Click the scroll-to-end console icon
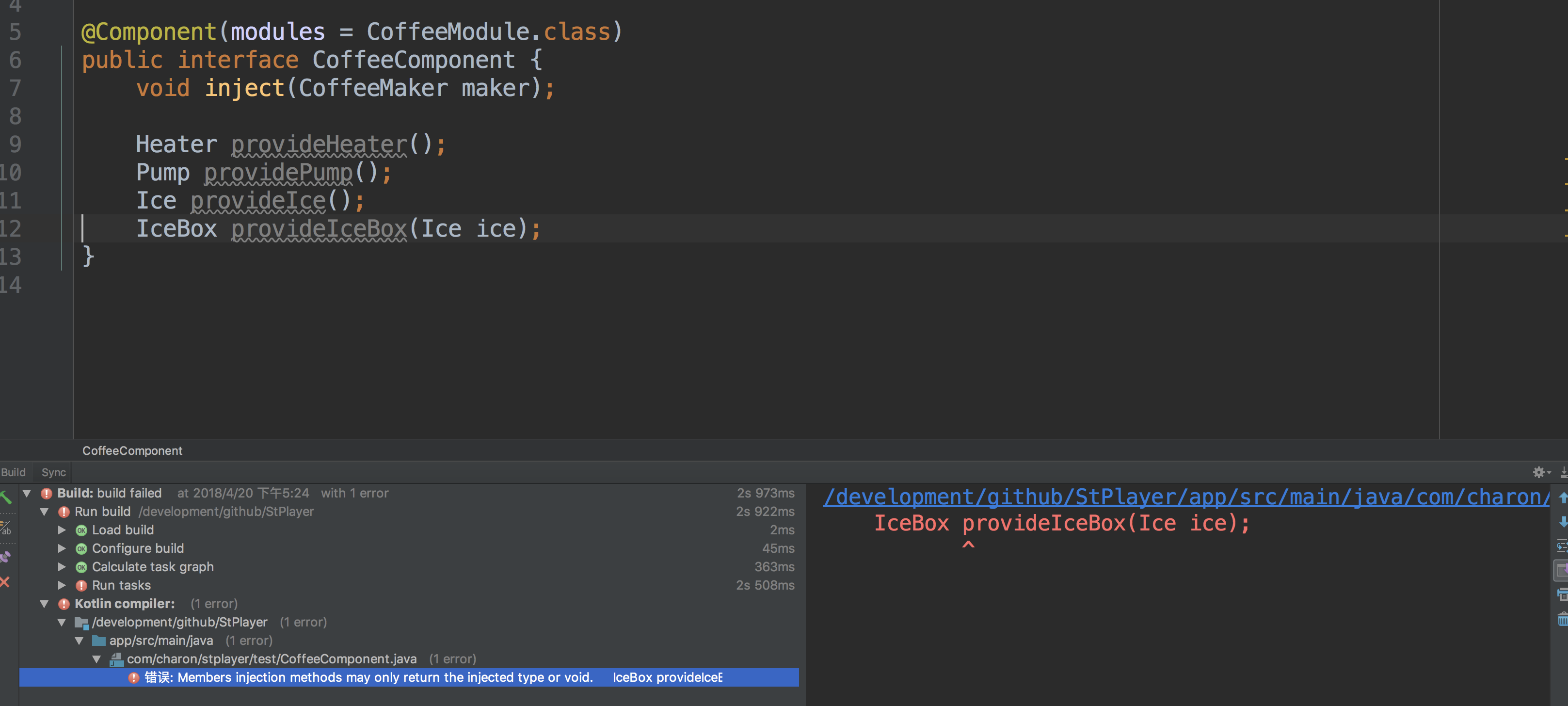1568x706 pixels. coord(1563,570)
